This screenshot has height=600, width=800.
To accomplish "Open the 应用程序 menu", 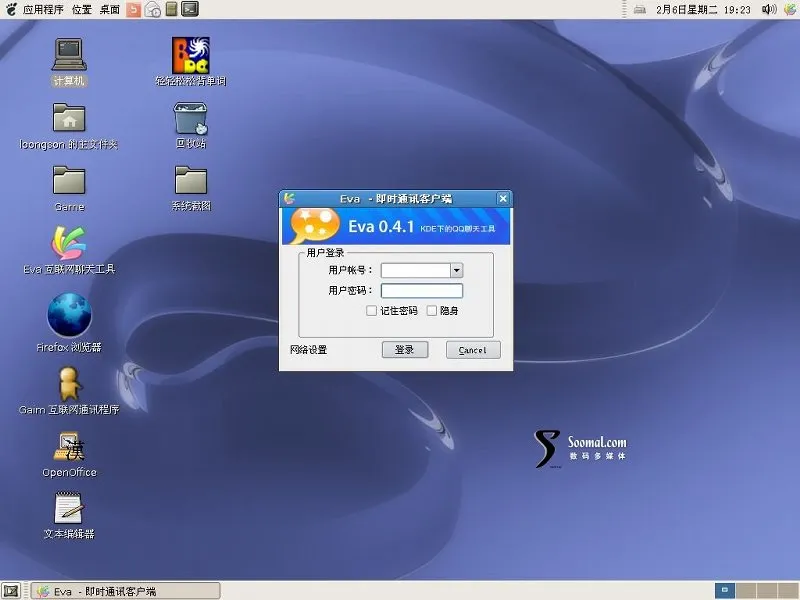I will [x=43, y=9].
